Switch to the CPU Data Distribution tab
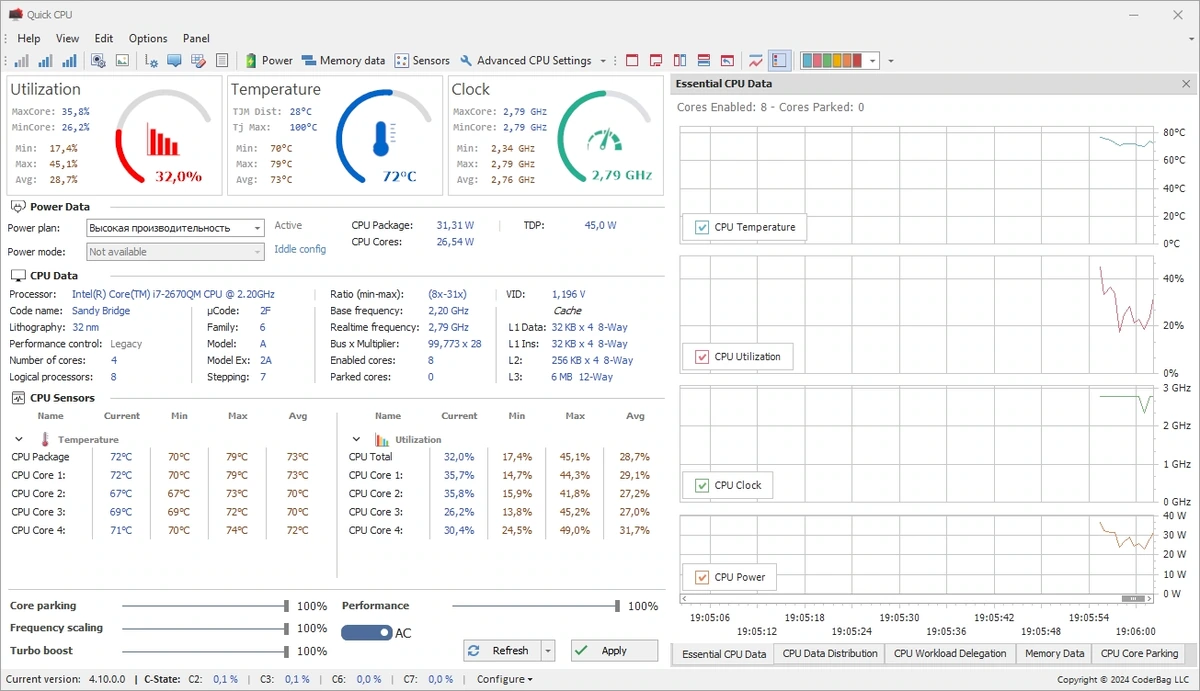 tap(830, 654)
